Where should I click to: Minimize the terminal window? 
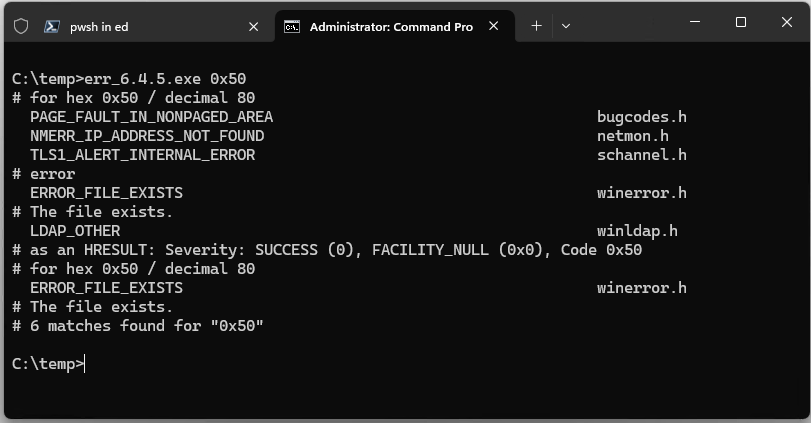[x=695, y=22]
